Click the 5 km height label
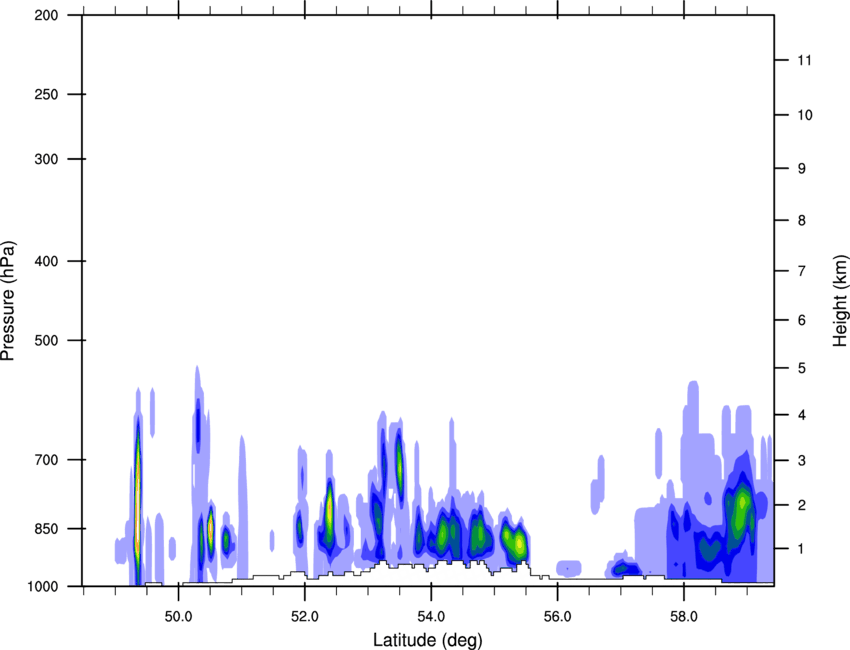This screenshot has height=650, width=850. click(x=802, y=368)
